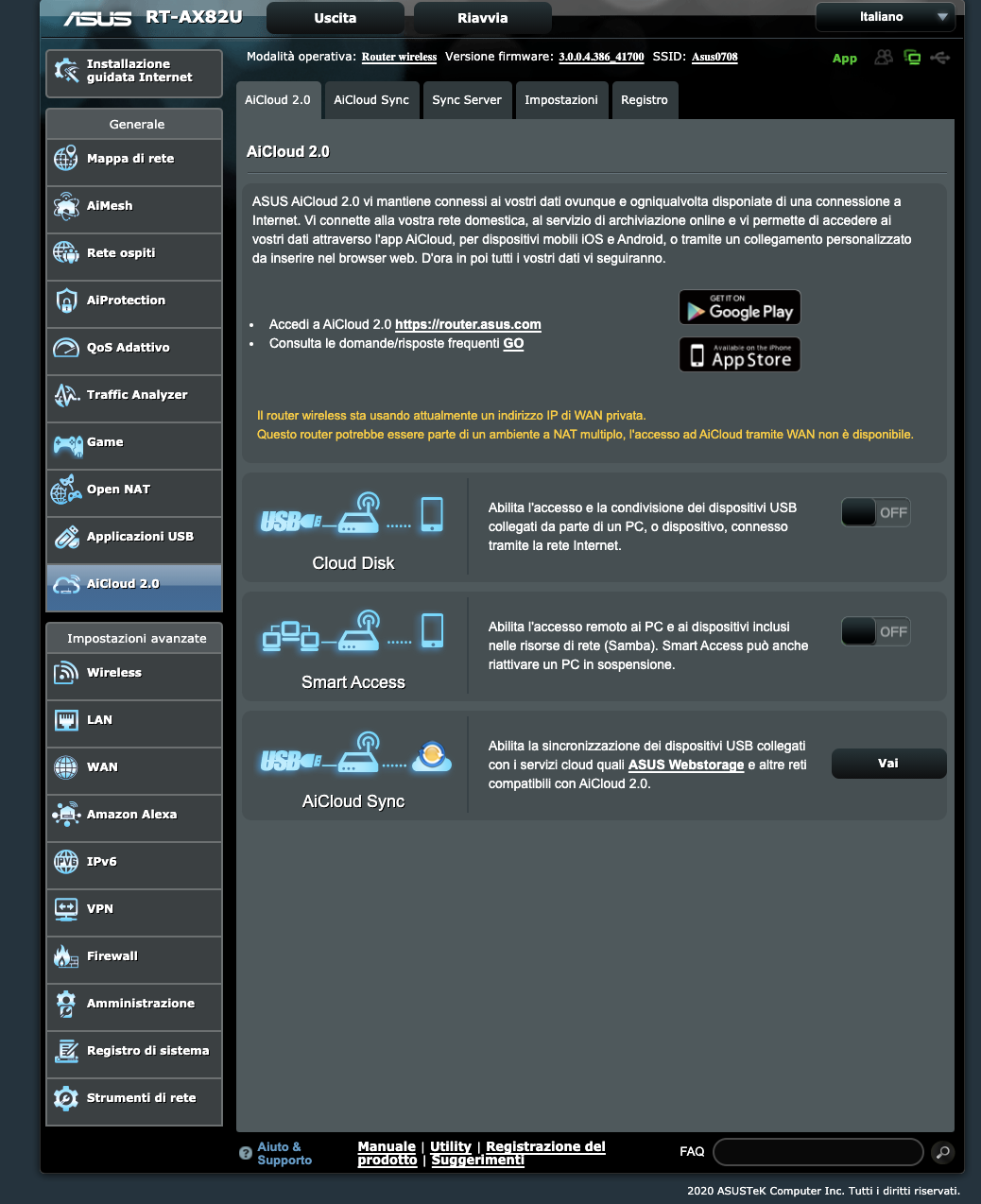
Task: Open the Google Play store badge
Action: (x=740, y=307)
